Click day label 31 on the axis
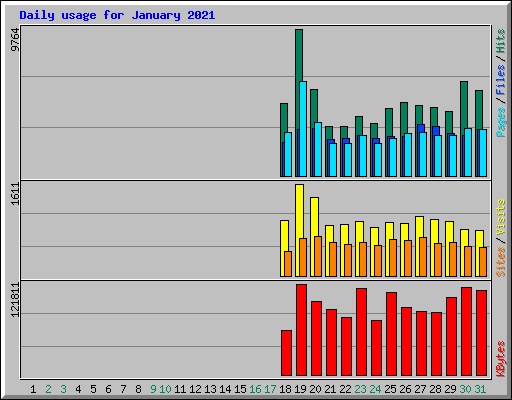 pyautogui.click(x=480, y=389)
